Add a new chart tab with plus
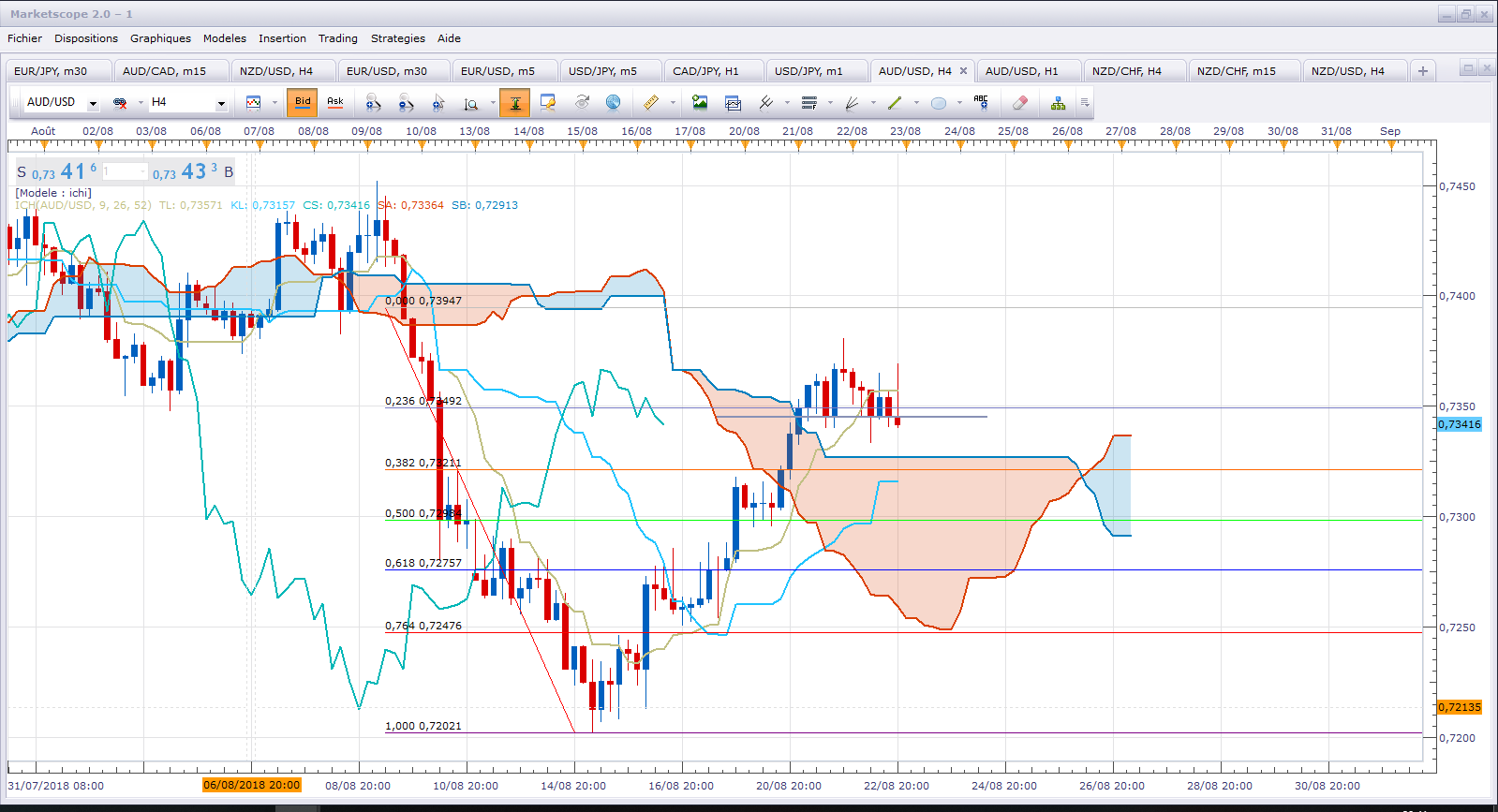This screenshot has width=1498, height=812. [1422, 71]
